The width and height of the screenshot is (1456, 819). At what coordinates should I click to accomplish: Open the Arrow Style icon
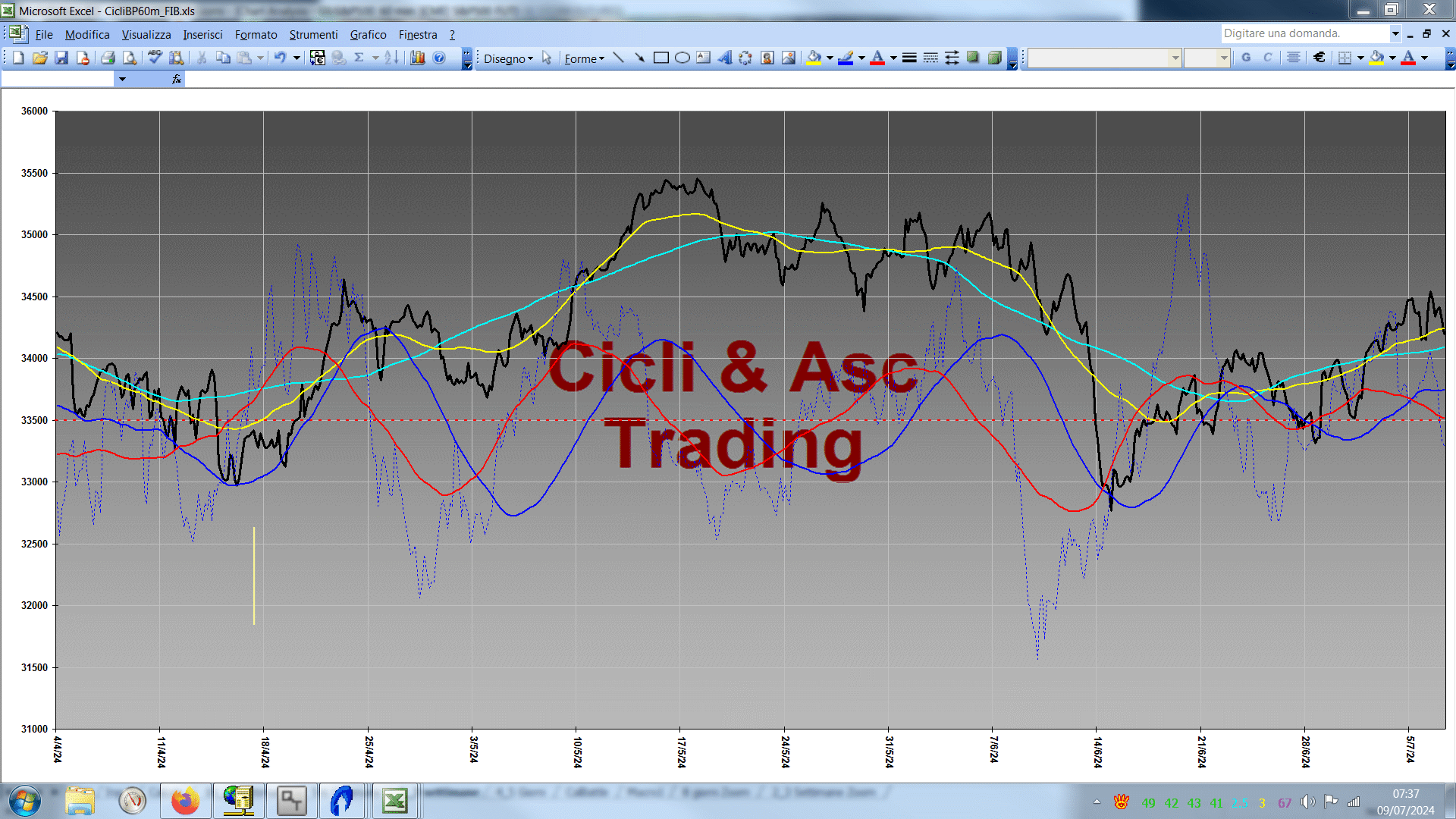coord(952,58)
